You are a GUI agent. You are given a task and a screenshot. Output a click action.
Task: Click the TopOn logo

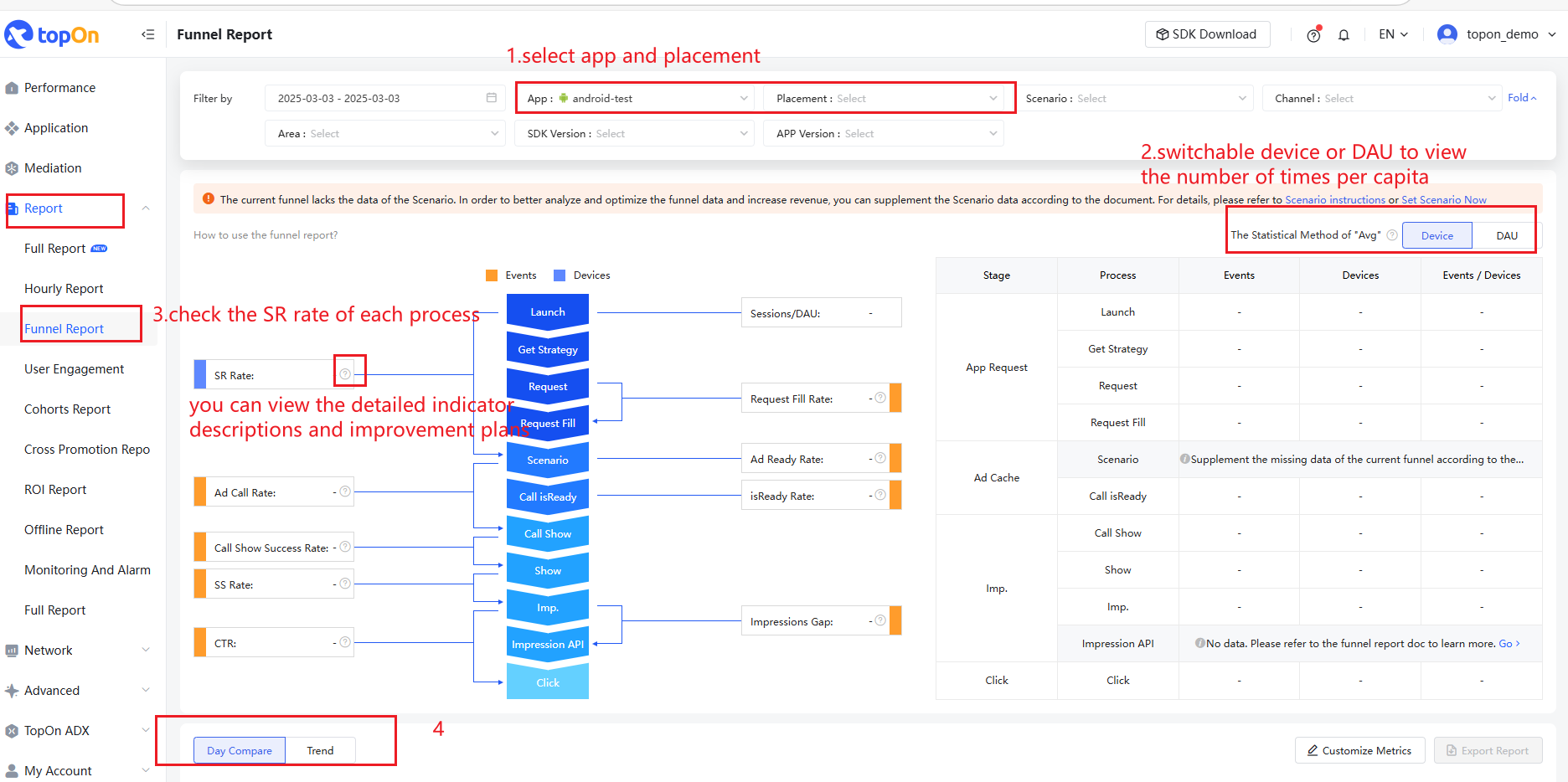pyautogui.click(x=52, y=34)
